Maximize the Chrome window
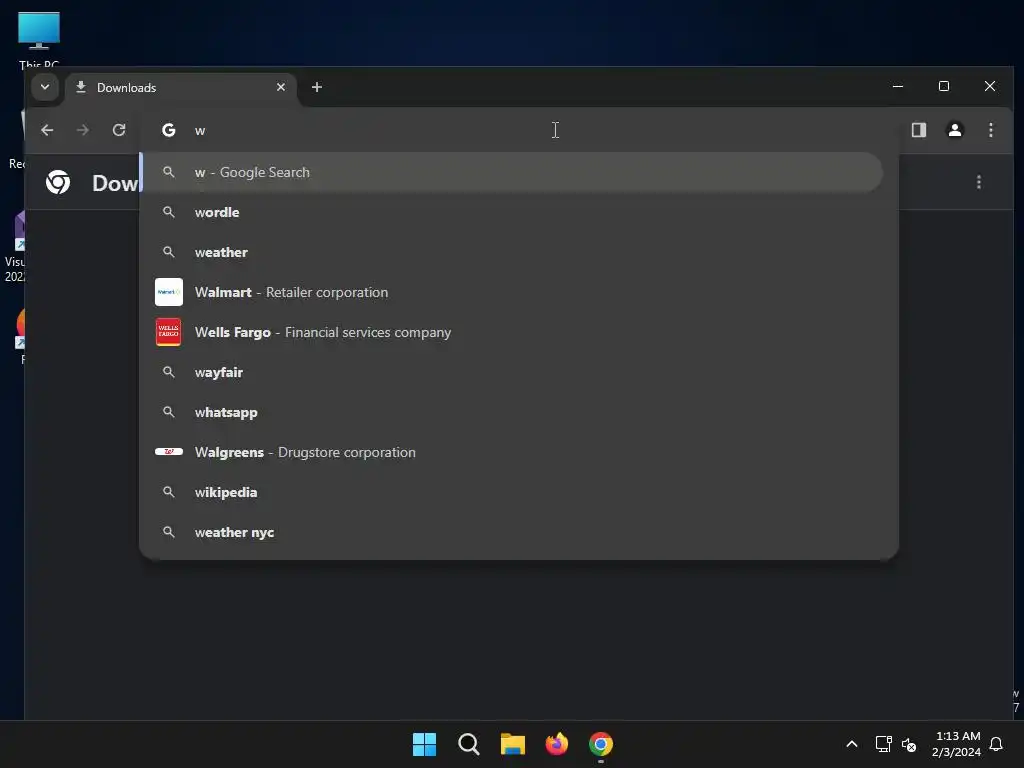The image size is (1024, 768). tap(944, 86)
